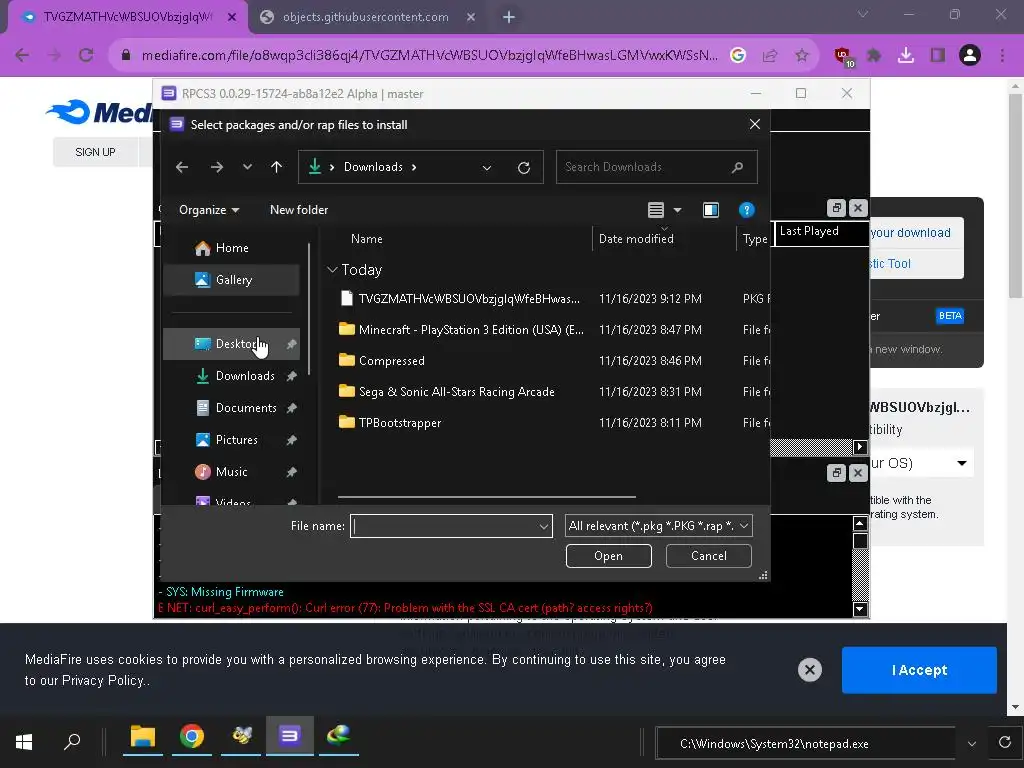Open the Windows Start menu
Screen dimensions: 1024x768
(x=24, y=742)
